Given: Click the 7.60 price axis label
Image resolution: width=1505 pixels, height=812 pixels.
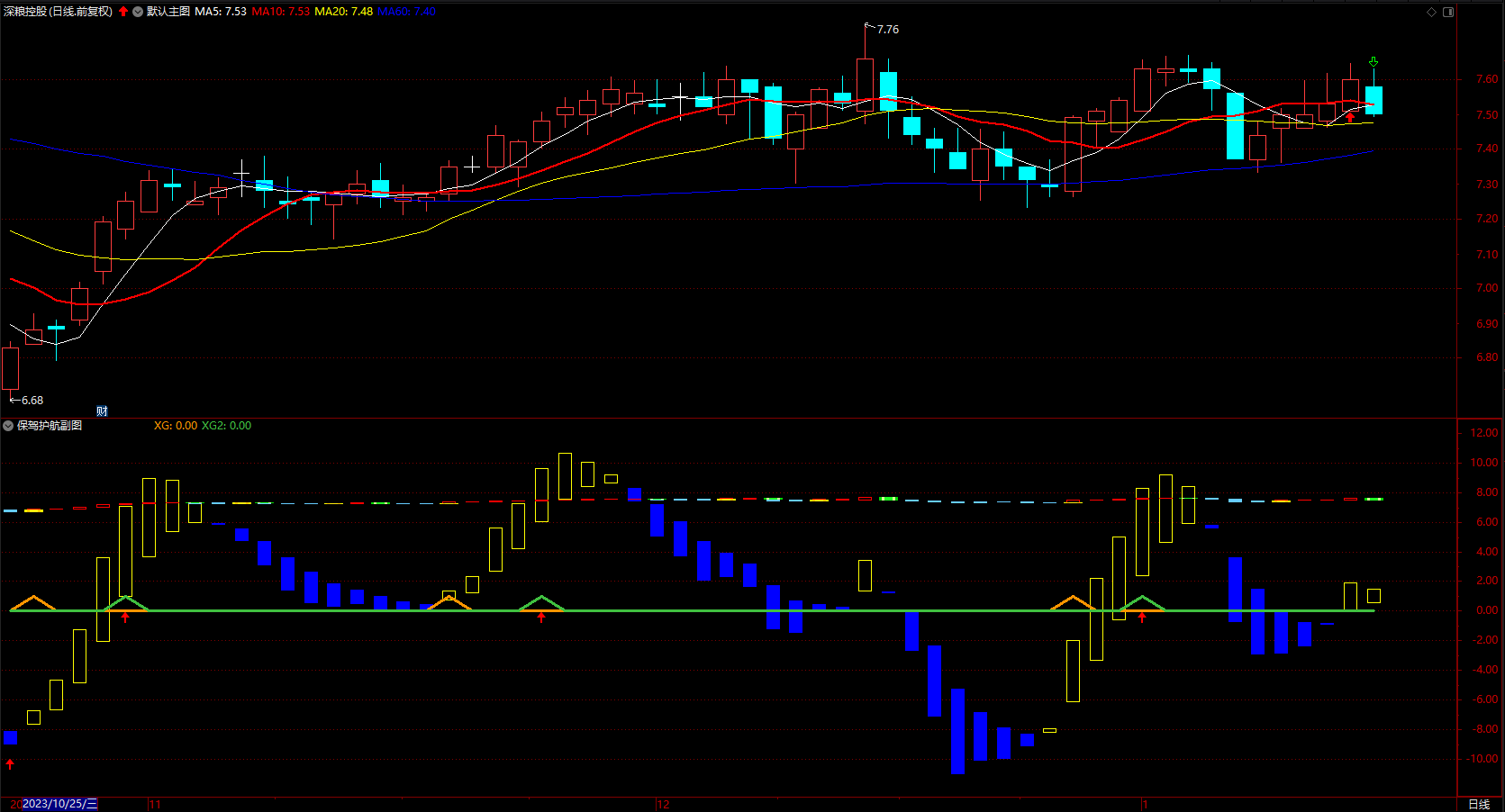Looking at the screenshot, I should point(1487,79).
